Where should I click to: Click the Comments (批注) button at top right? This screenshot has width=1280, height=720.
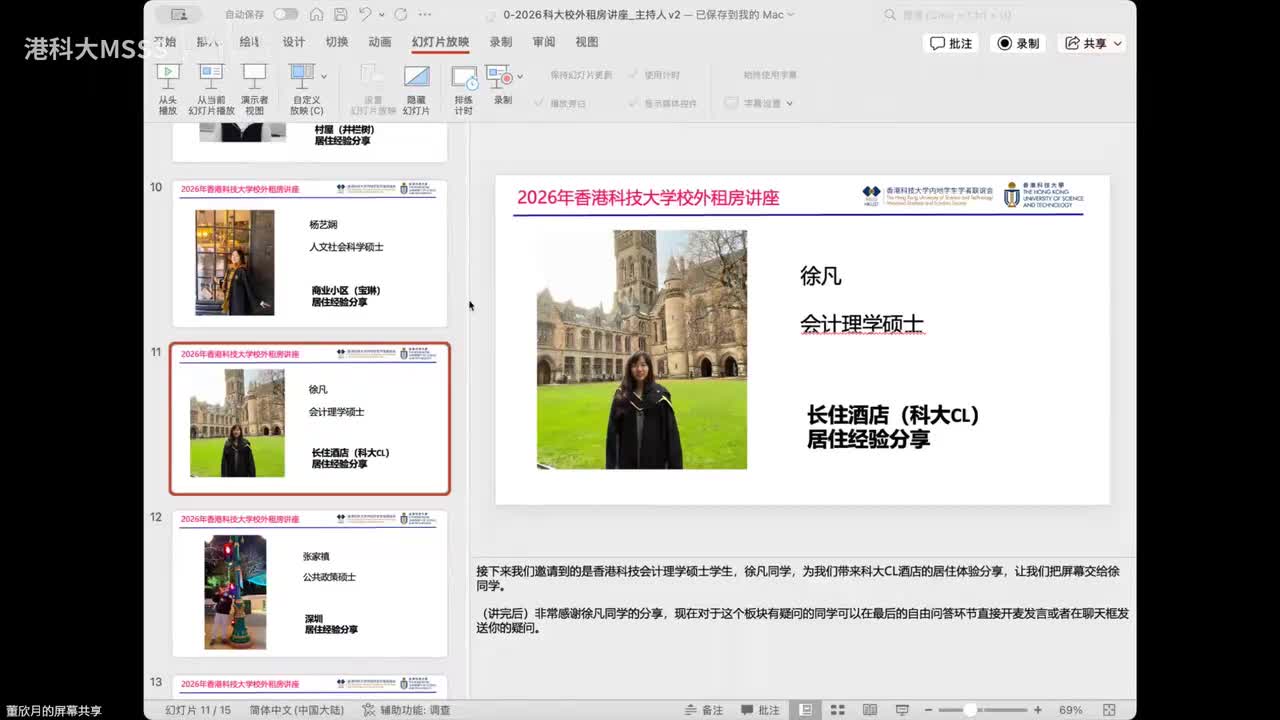[x=951, y=43]
